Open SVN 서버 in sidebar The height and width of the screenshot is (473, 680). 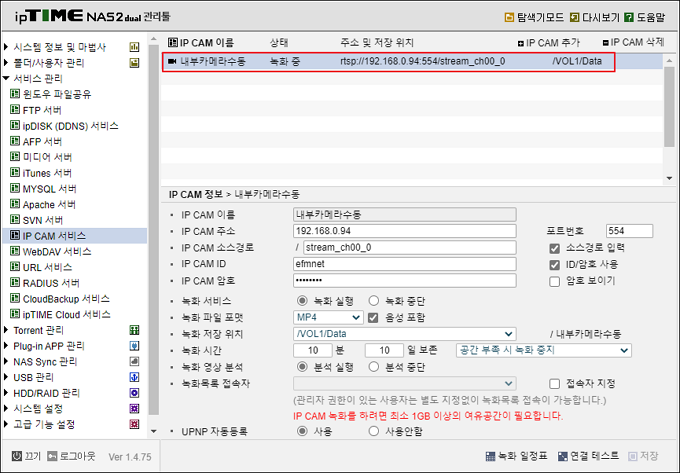(x=42, y=220)
